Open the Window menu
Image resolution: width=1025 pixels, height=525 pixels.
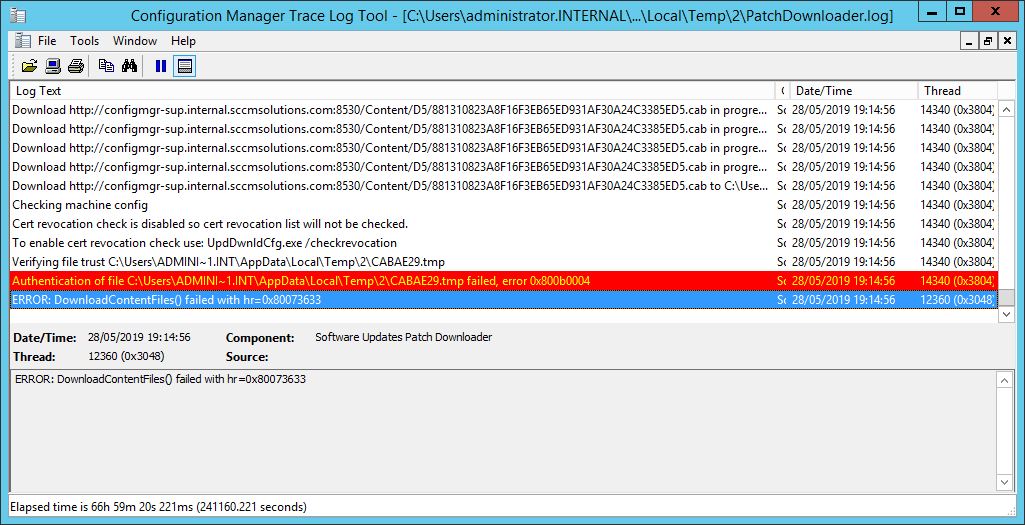135,41
